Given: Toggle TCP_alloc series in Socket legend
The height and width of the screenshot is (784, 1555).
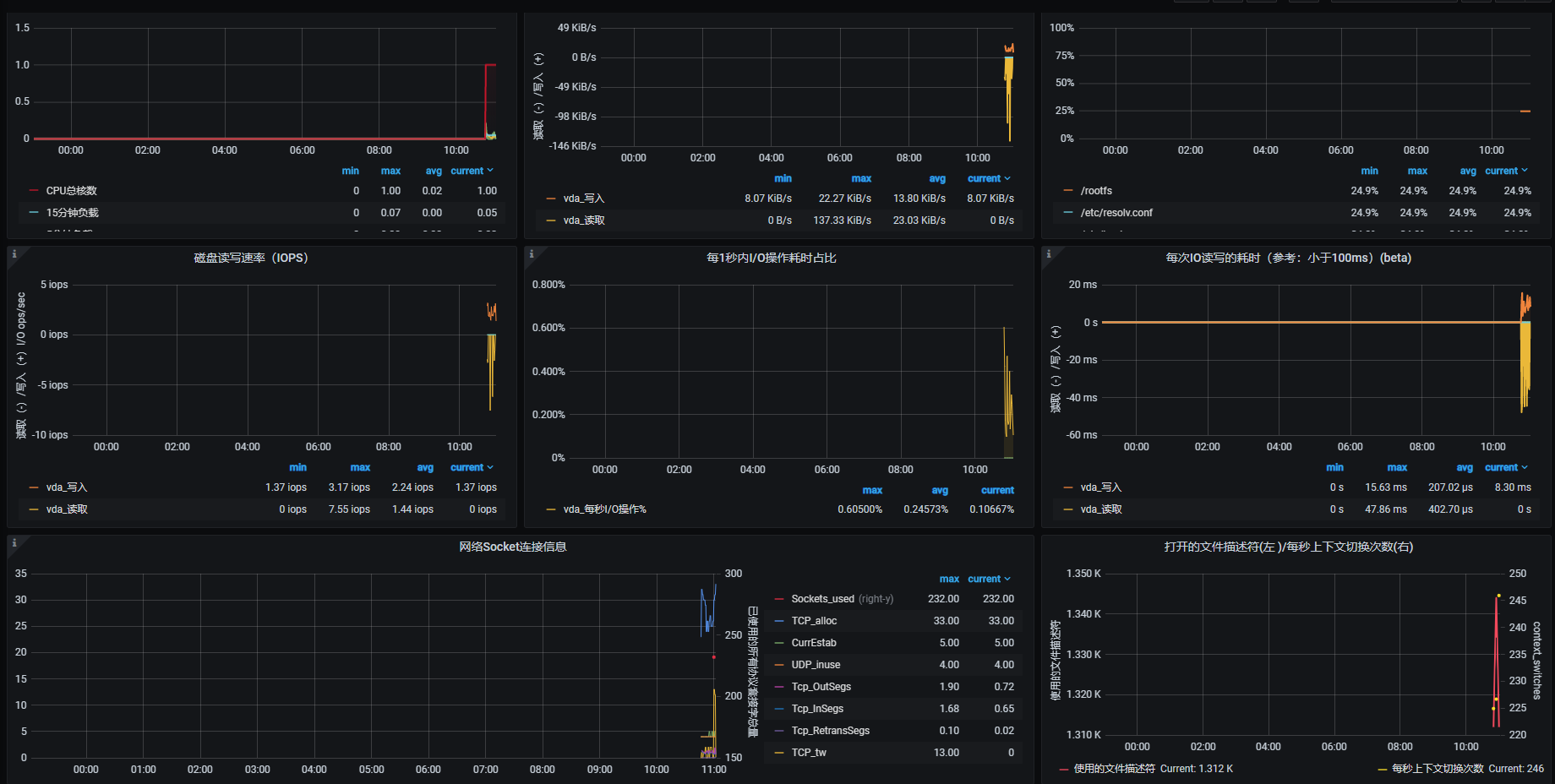Looking at the screenshot, I should 814,621.
